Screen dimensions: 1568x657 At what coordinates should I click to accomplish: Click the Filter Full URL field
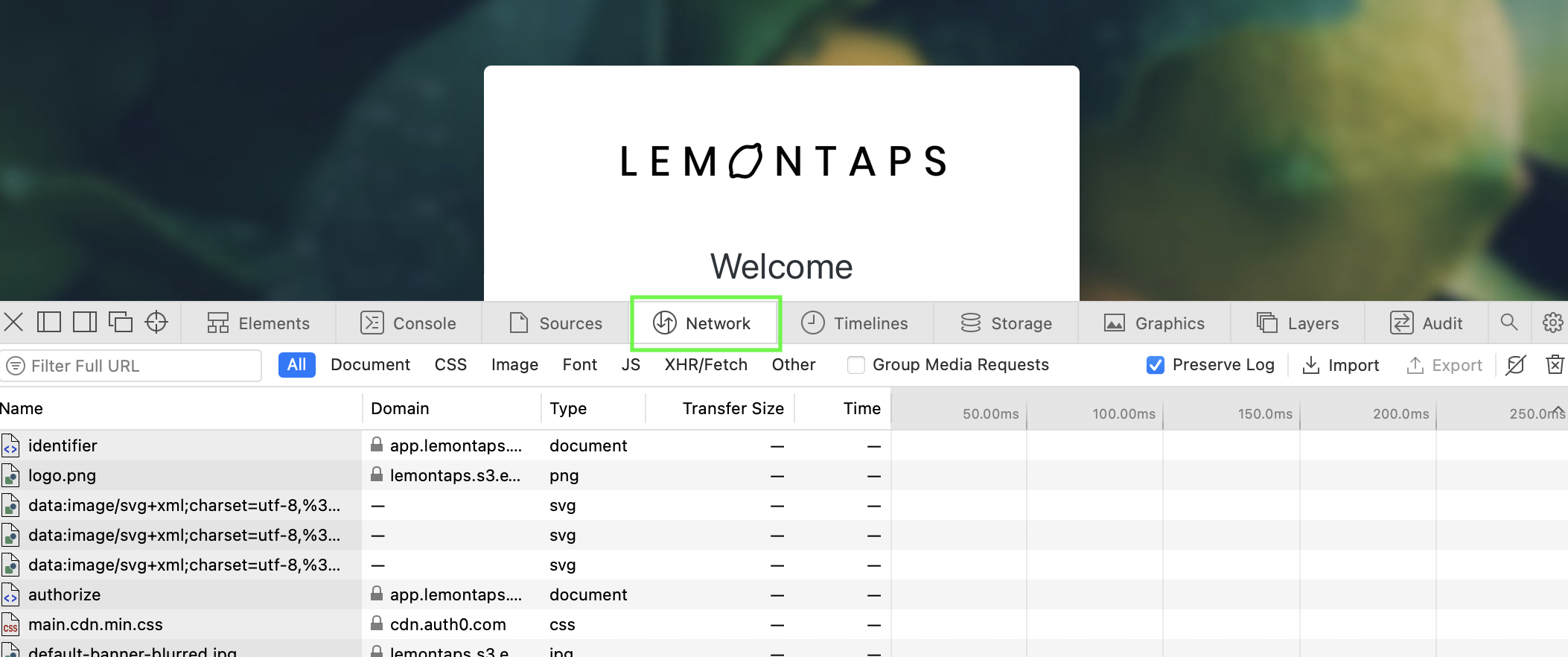pos(132,366)
